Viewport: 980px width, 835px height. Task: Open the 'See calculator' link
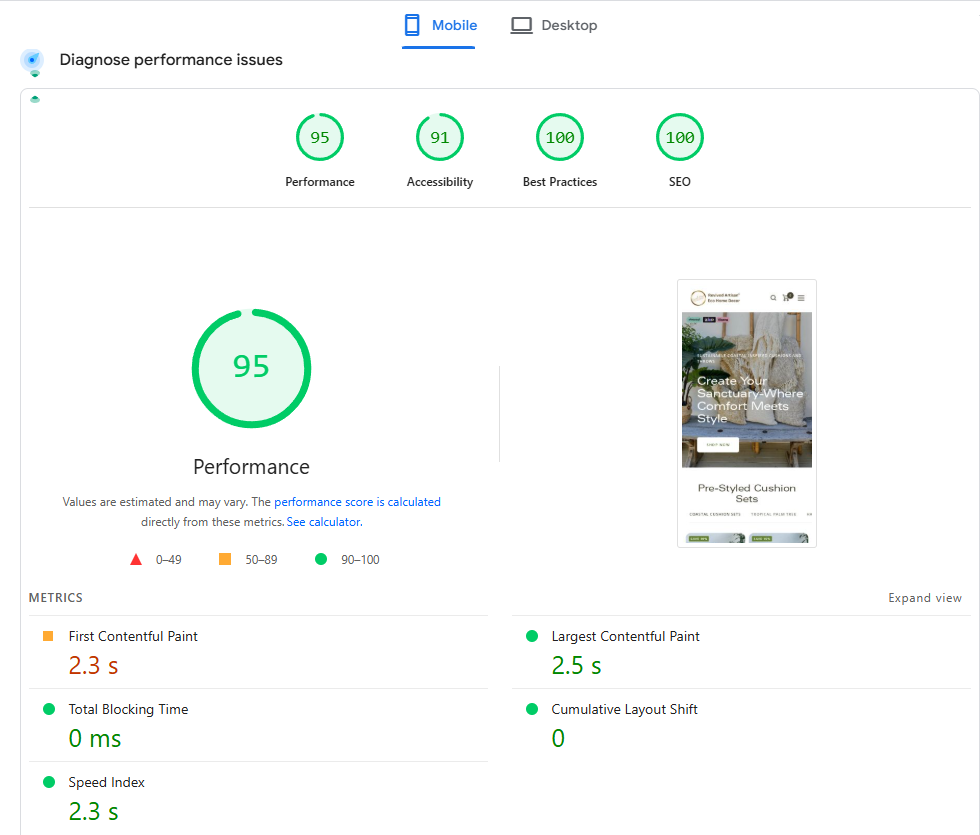(x=323, y=522)
